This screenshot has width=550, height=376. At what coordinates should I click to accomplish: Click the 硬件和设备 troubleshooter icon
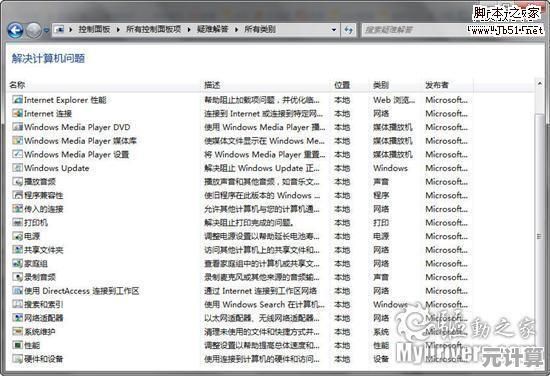(x=17, y=358)
